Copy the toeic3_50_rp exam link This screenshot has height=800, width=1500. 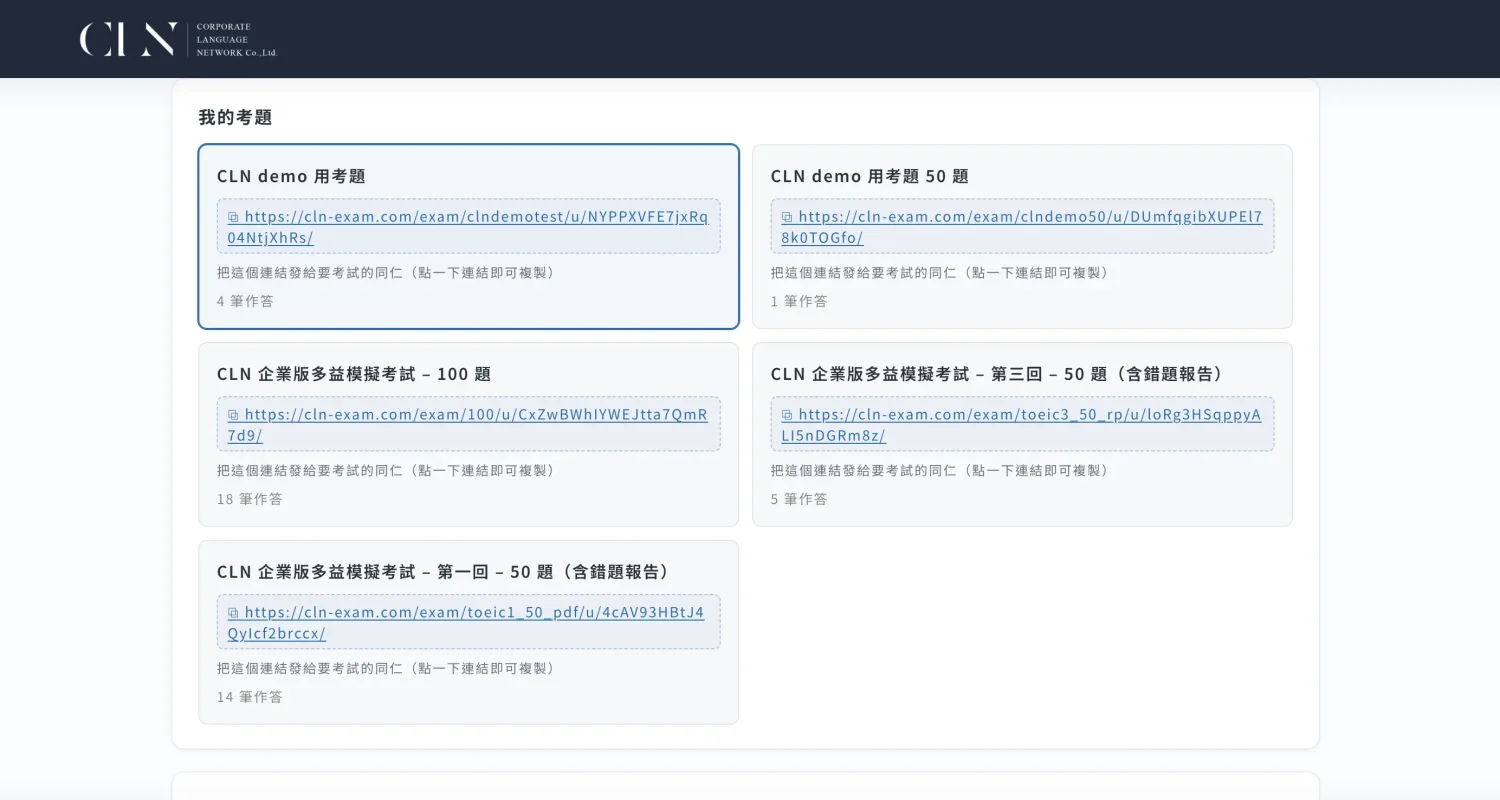(1022, 425)
